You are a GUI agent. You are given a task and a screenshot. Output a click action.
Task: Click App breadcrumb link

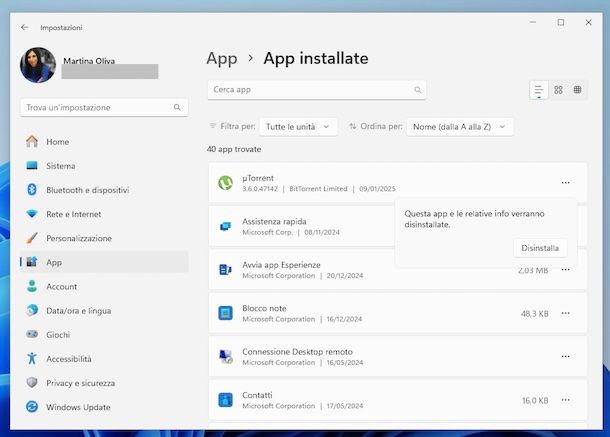222,58
